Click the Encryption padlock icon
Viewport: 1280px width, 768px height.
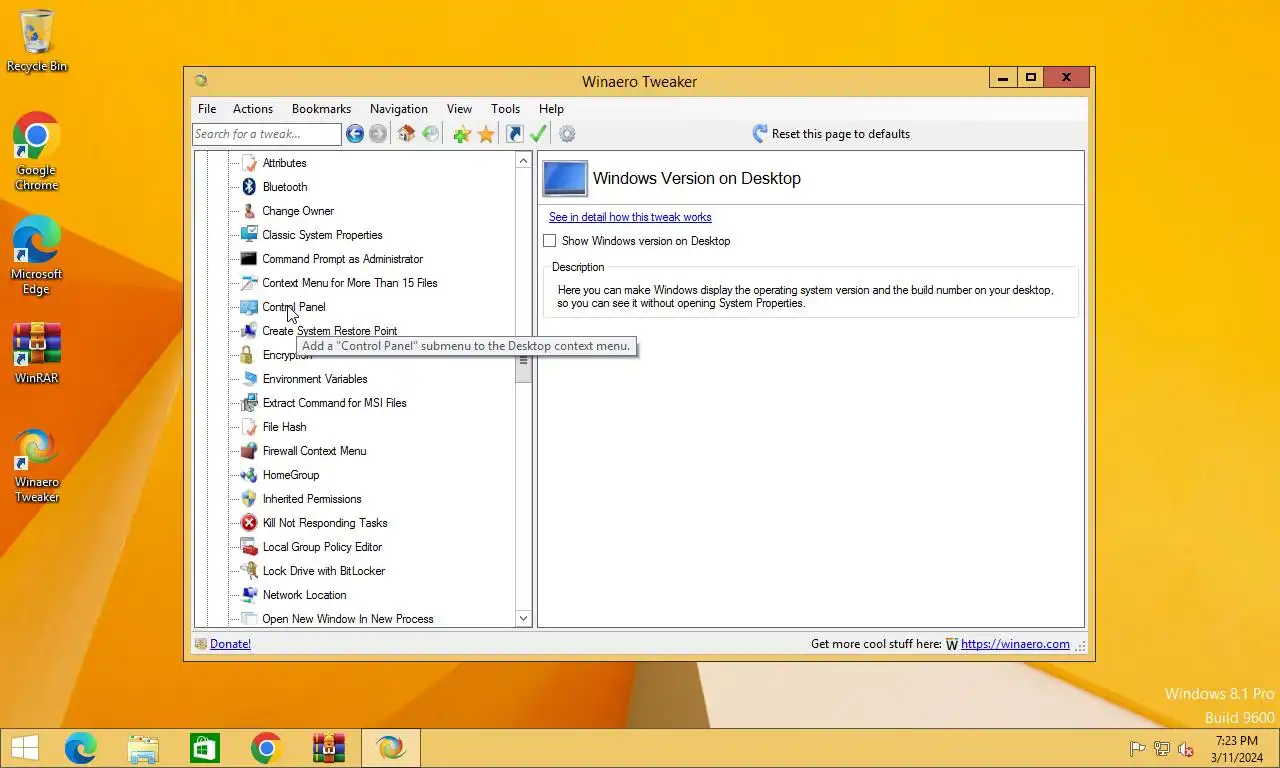coord(249,355)
